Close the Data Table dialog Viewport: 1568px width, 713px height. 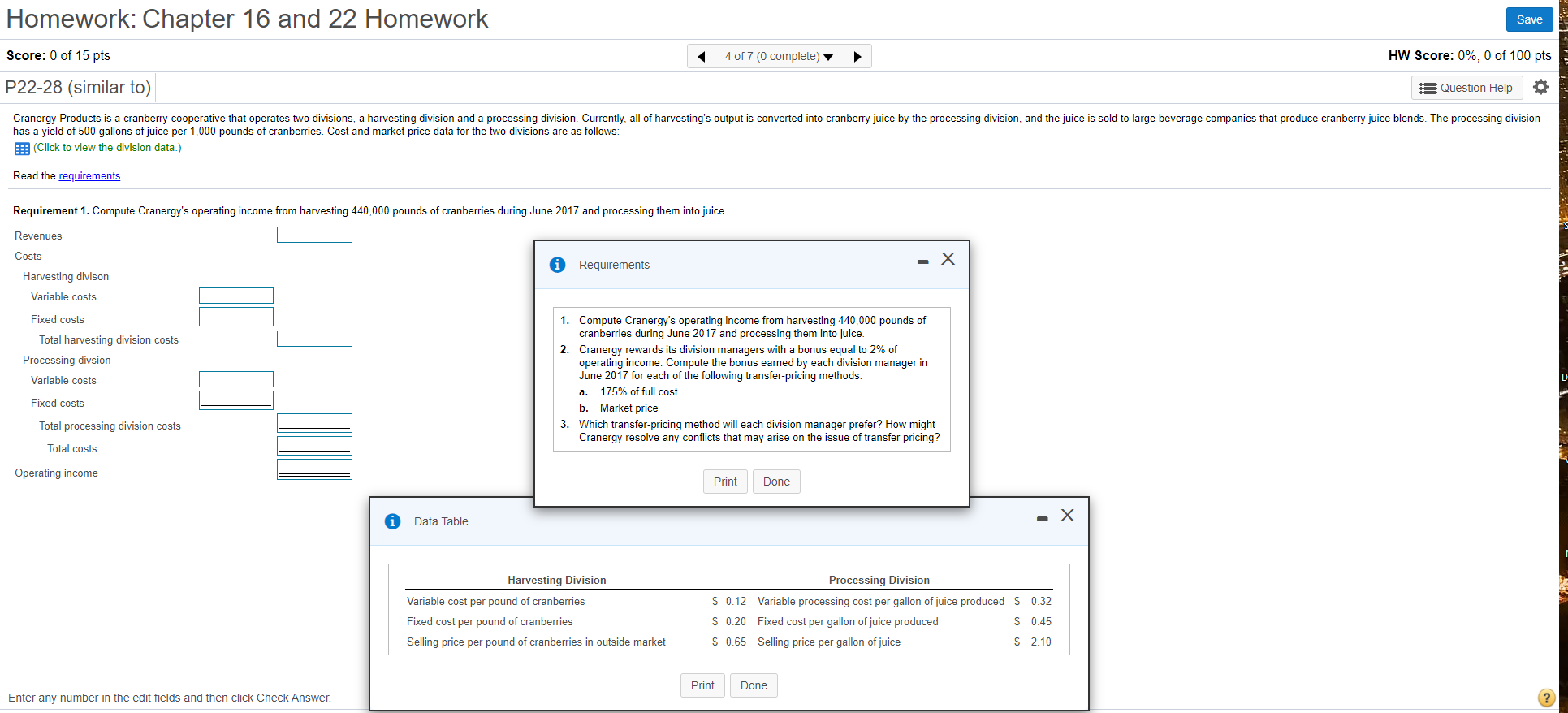tap(1068, 516)
